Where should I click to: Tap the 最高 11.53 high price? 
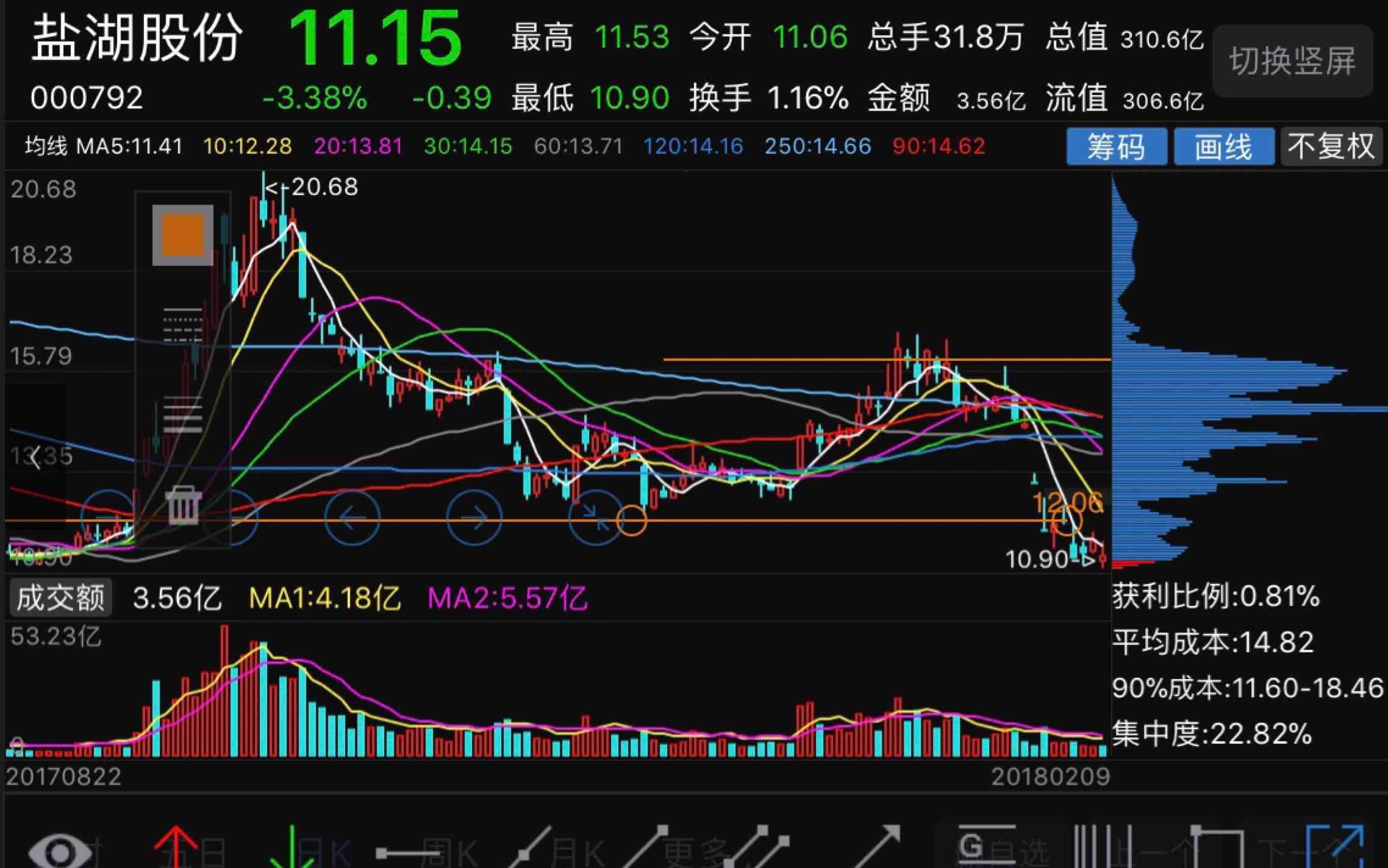point(590,37)
